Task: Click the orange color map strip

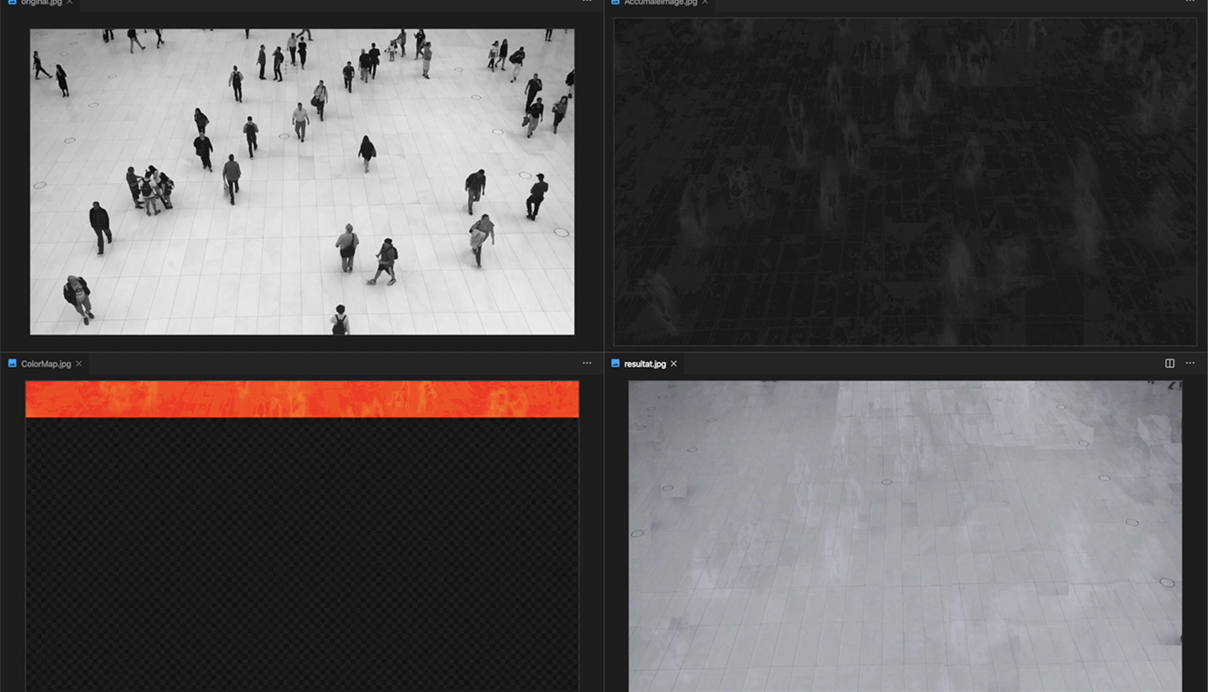Action: pos(302,399)
